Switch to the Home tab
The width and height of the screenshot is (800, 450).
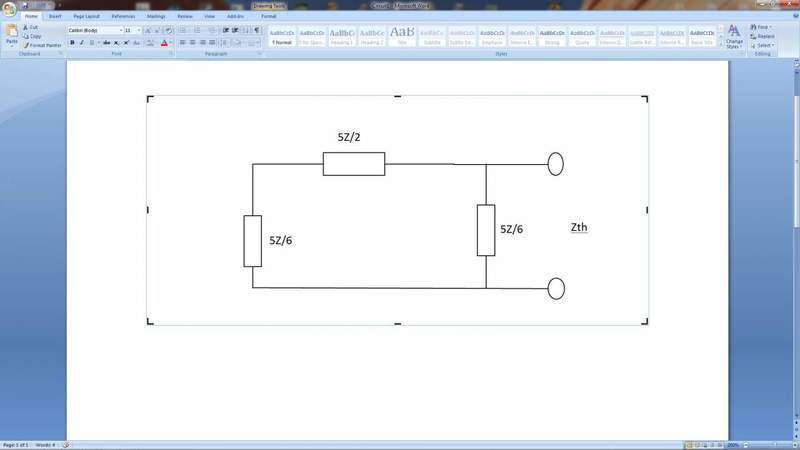coord(31,16)
